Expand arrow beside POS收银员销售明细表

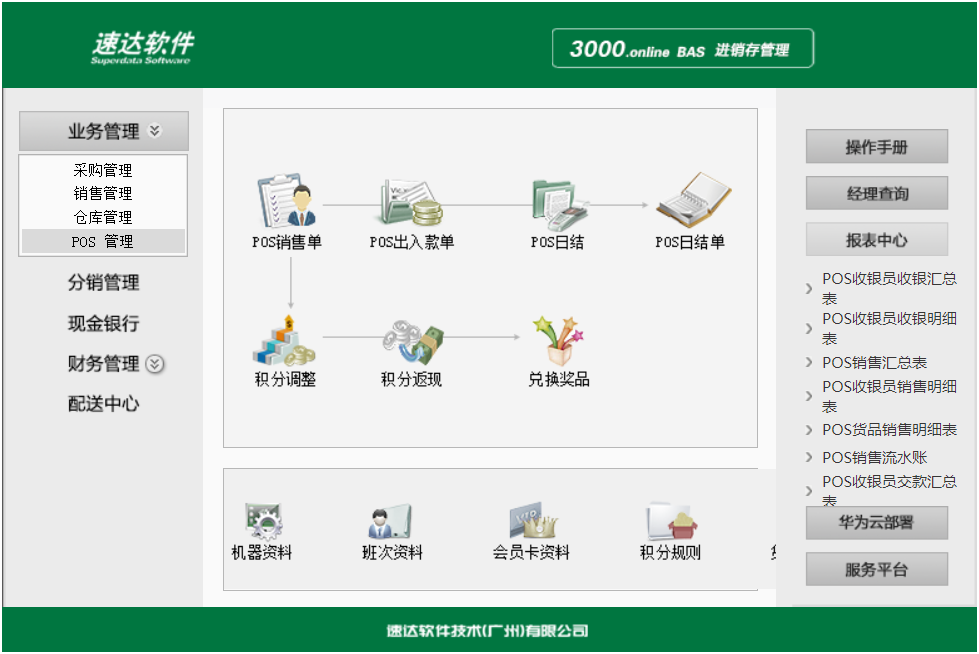pyautogui.click(x=809, y=396)
